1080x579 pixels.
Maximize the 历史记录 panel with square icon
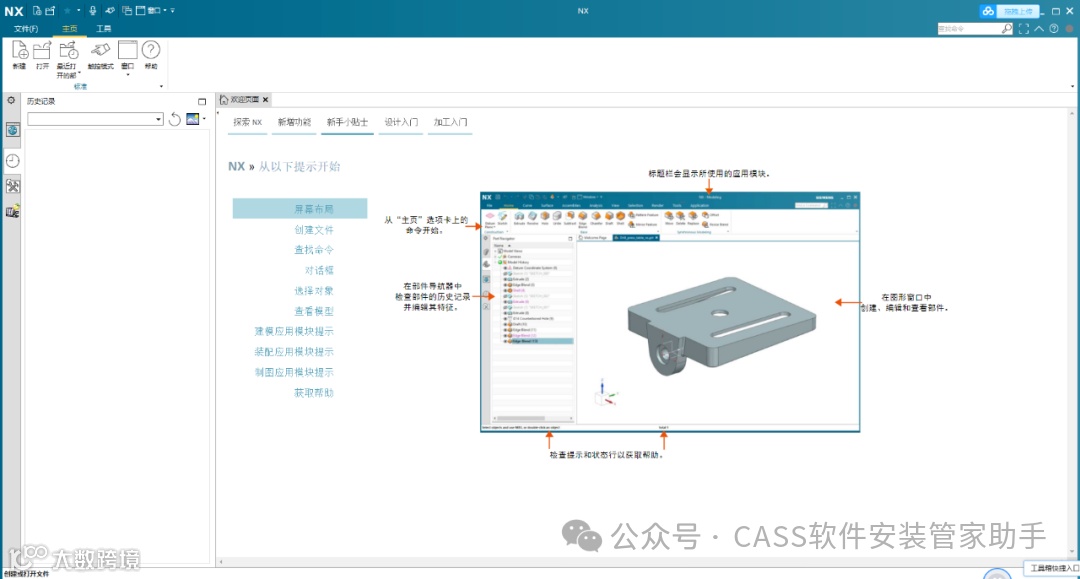click(202, 101)
